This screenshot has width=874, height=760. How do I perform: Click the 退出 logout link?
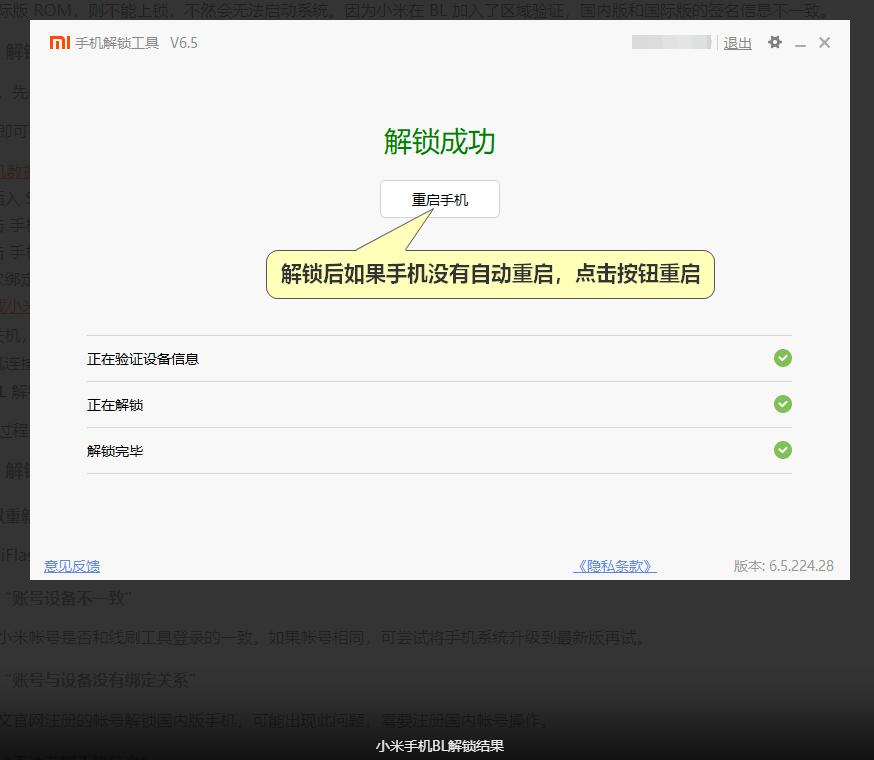click(737, 43)
